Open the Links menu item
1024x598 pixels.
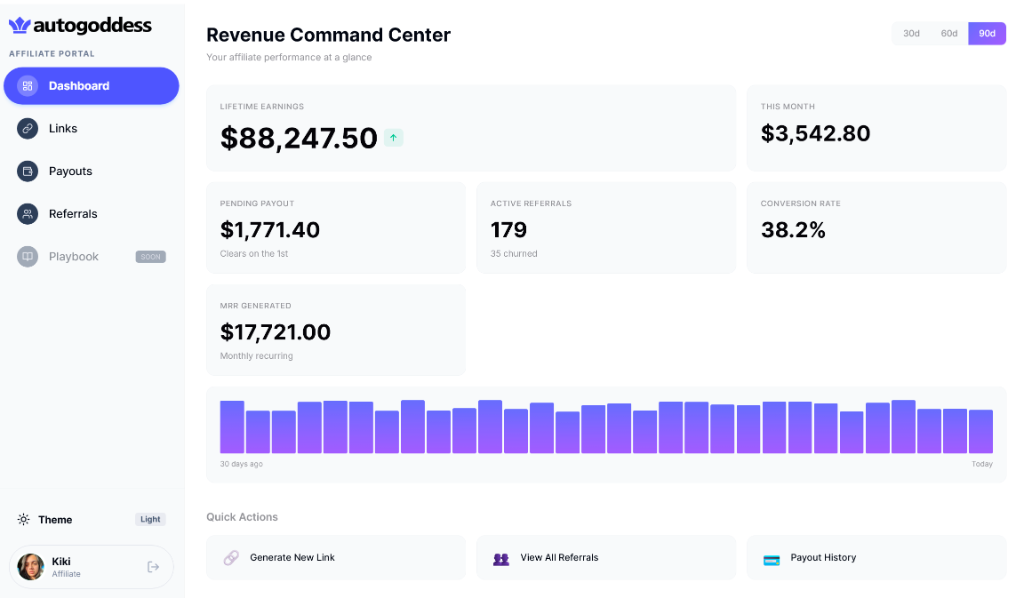pos(91,129)
